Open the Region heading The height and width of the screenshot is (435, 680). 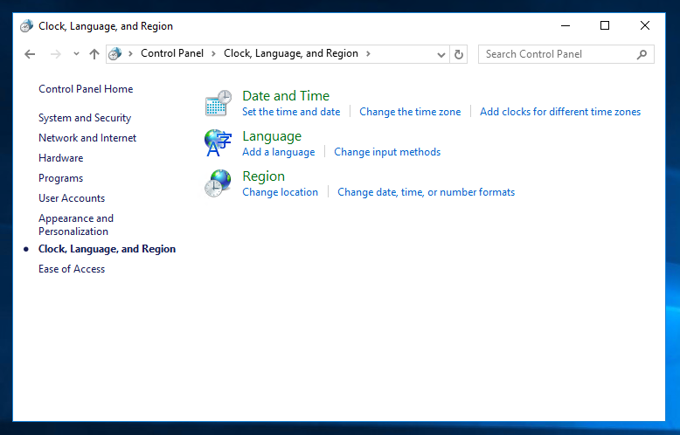[264, 176]
